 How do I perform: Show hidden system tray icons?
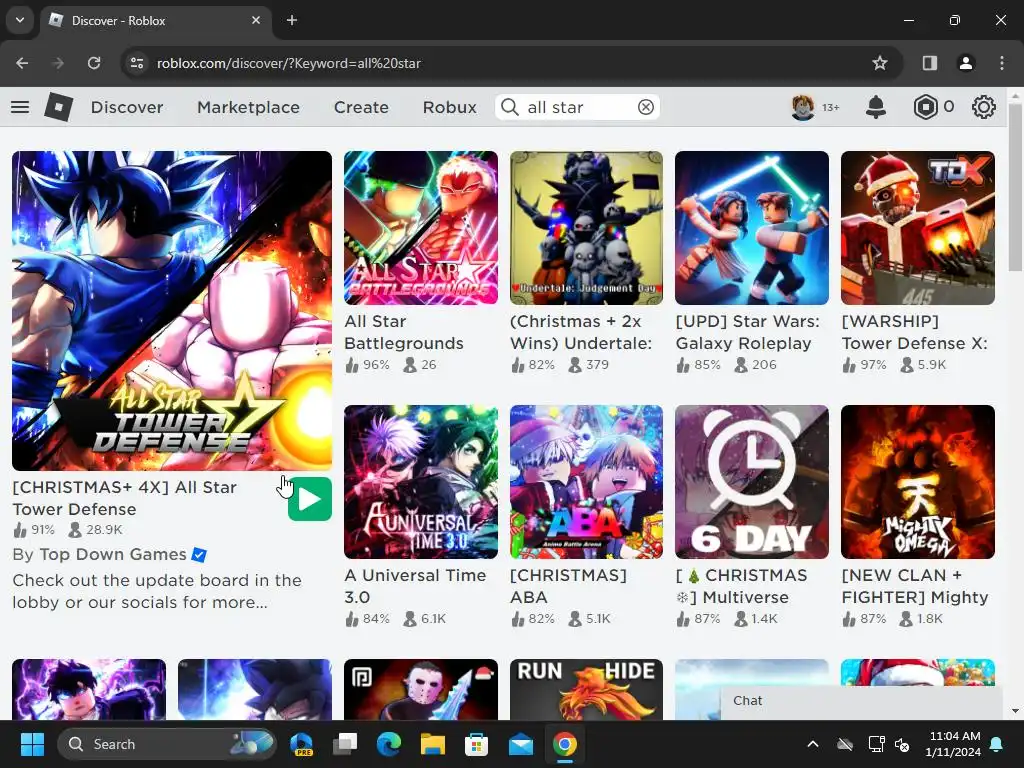813,744
